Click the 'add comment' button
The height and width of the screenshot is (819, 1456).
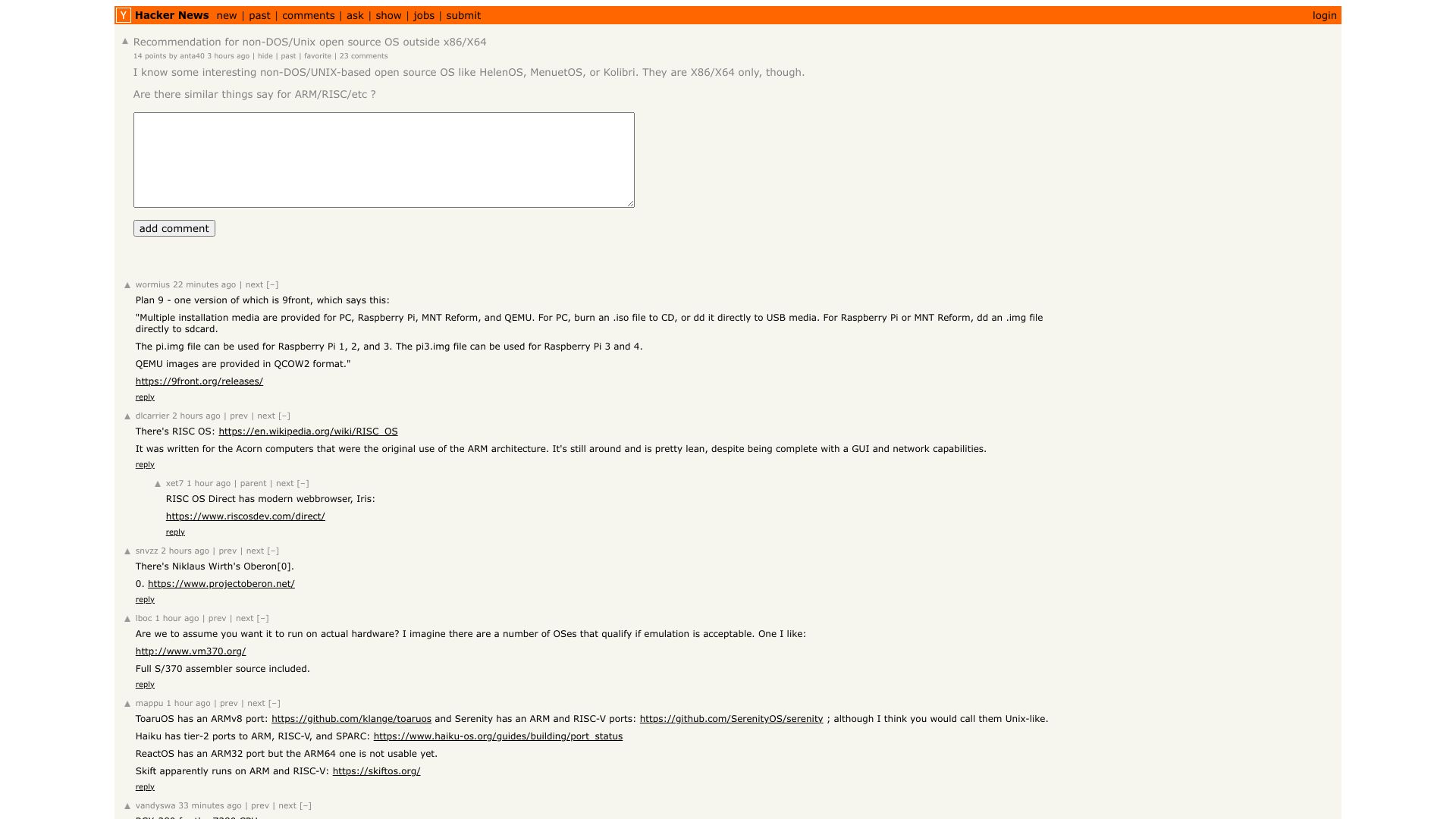tap(174, 228)
